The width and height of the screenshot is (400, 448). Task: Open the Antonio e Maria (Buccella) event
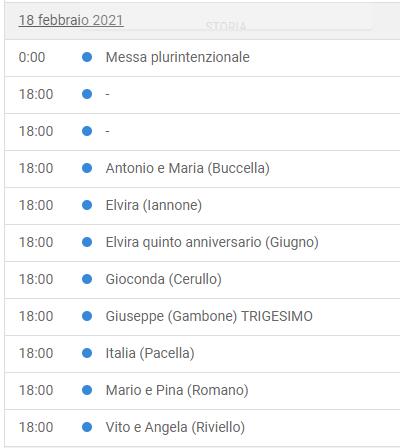(188, 168)
